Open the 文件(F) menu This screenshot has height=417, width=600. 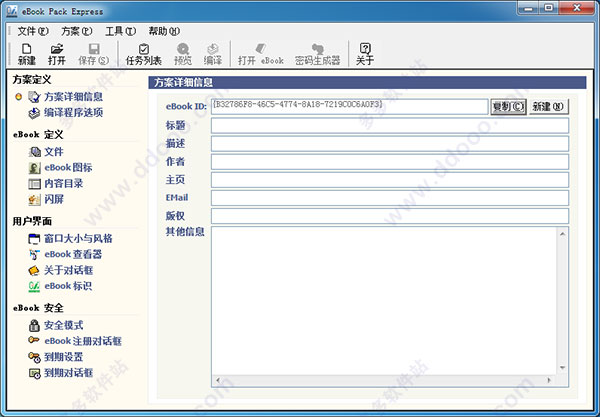[33, 31]
